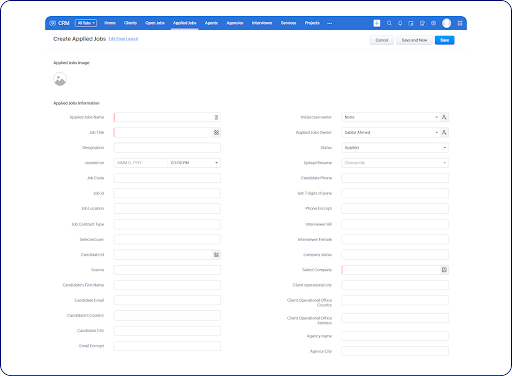Open the Edit Page Layout link
The height and width of the screenshot is (376, 512).
[123, 39]
